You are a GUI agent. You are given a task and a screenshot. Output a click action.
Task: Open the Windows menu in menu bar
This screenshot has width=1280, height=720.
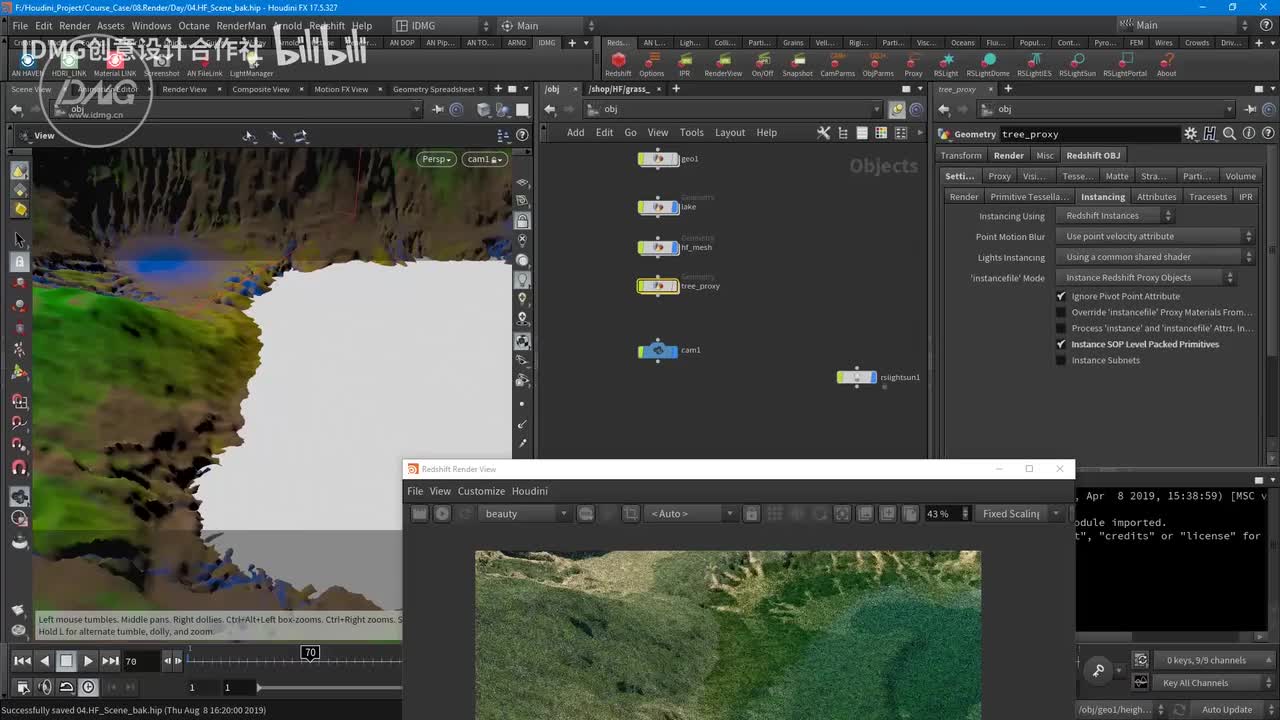click(x=151, y=26)
